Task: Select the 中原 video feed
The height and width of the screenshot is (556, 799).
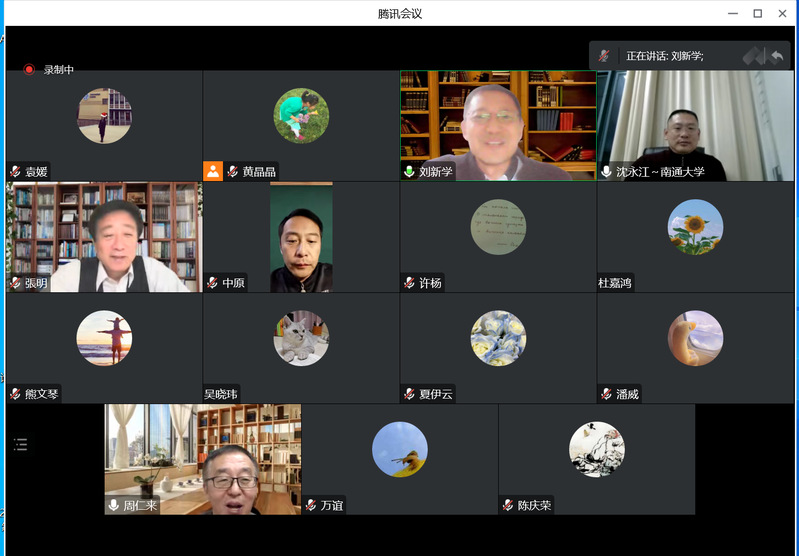Action: (x=301, y=235)
